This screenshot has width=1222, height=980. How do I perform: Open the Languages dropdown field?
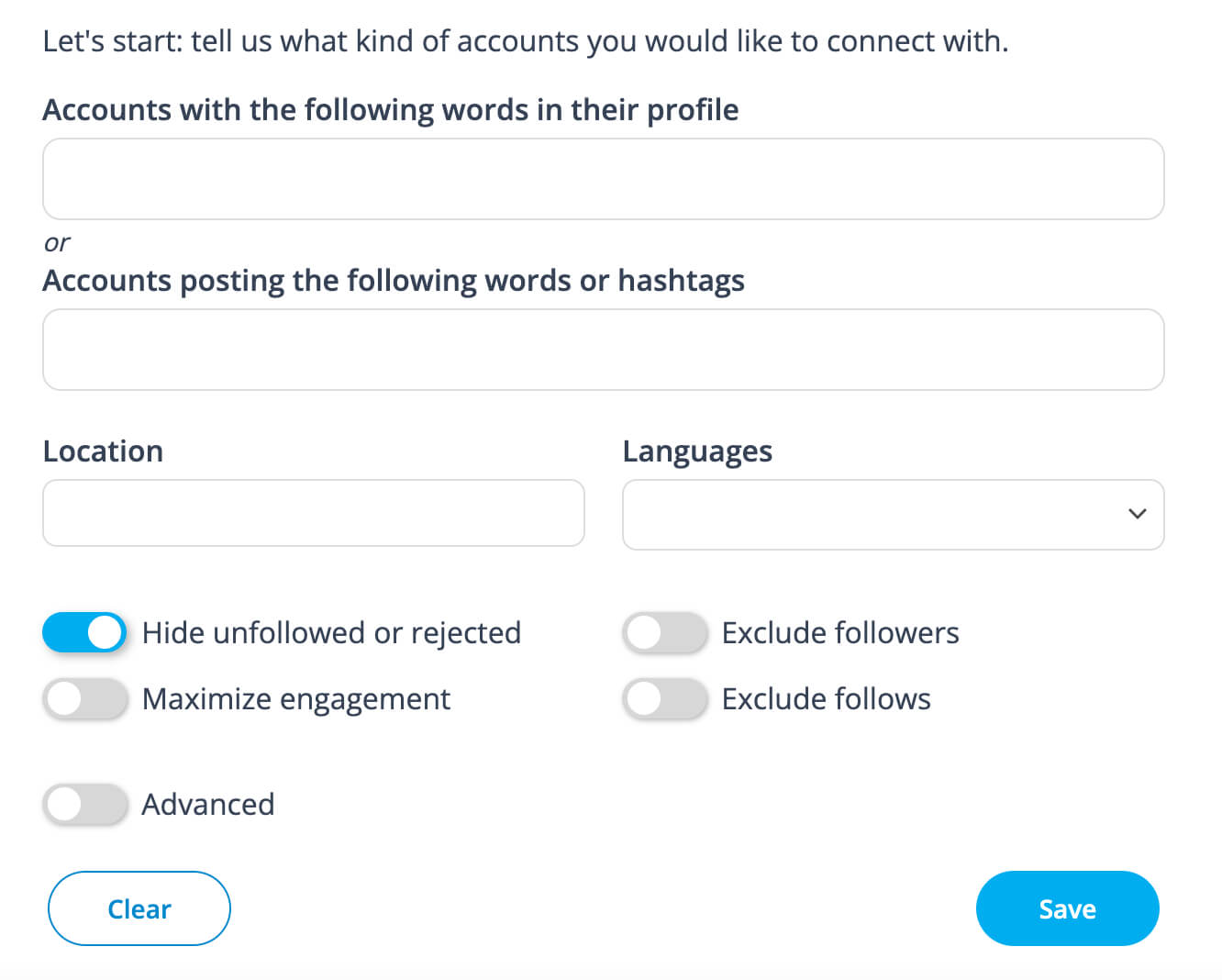tap(872, 515)
